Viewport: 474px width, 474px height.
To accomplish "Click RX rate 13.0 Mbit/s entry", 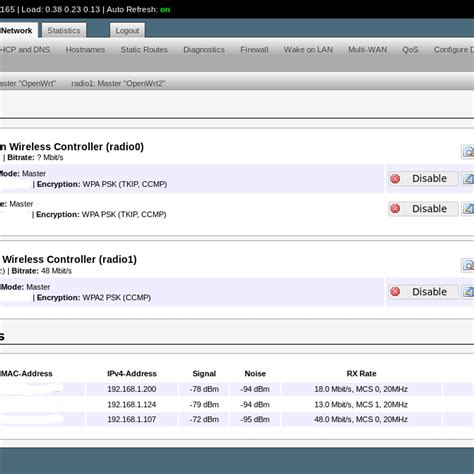I will point(361,404).
